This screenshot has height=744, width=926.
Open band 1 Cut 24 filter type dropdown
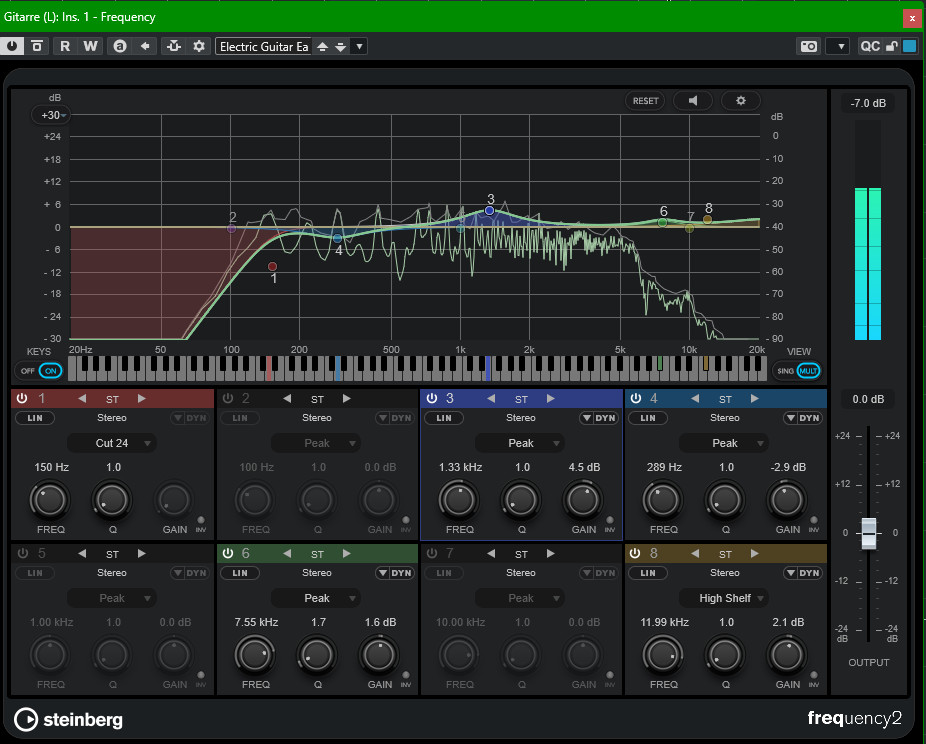[111, 443]
